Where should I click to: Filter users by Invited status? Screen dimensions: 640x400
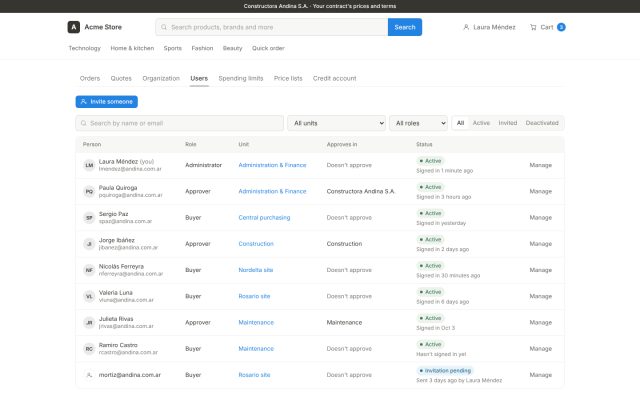coord(508,123)
